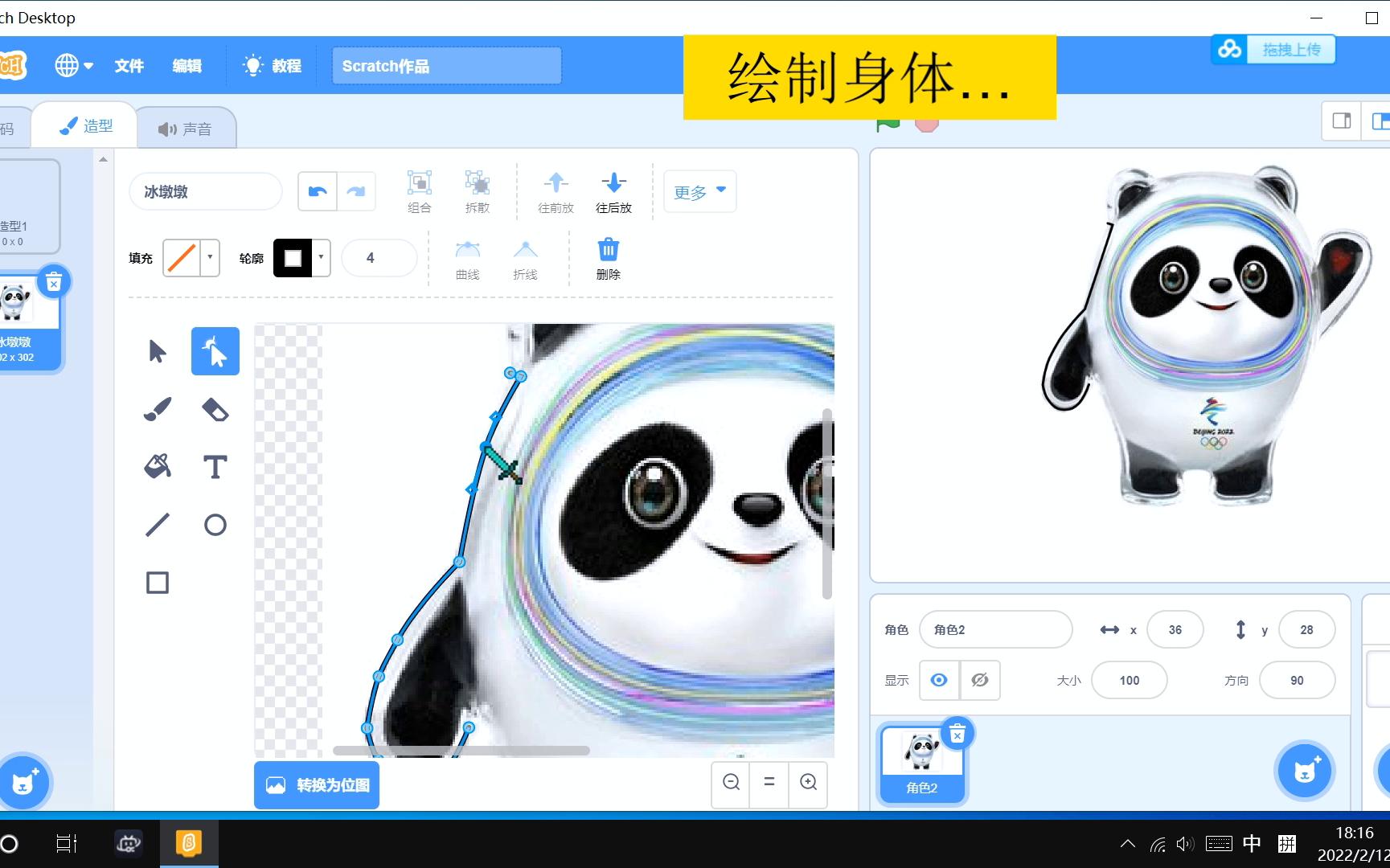The image size is (1390, 868).
Task: Switch to the 声音 tab
Action: (x=186, y=129)
